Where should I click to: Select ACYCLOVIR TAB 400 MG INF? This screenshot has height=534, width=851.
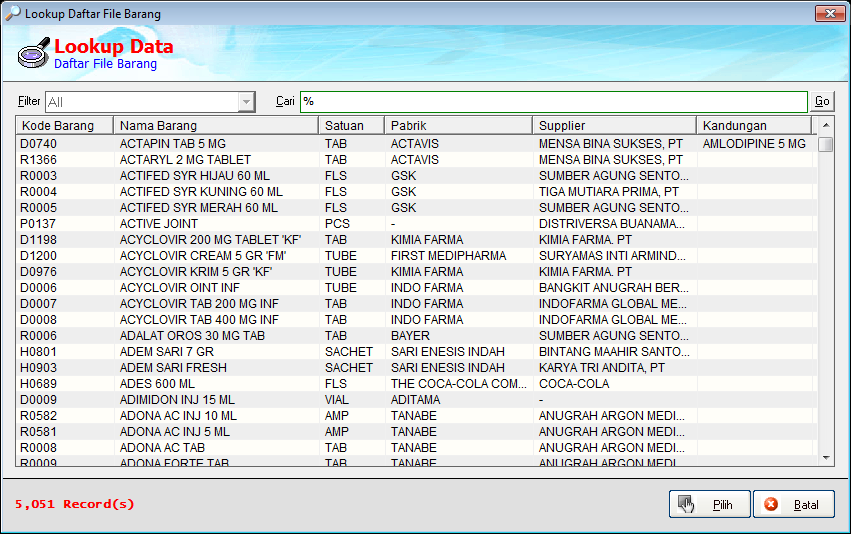pyautogui.click(x=416, y=320)
